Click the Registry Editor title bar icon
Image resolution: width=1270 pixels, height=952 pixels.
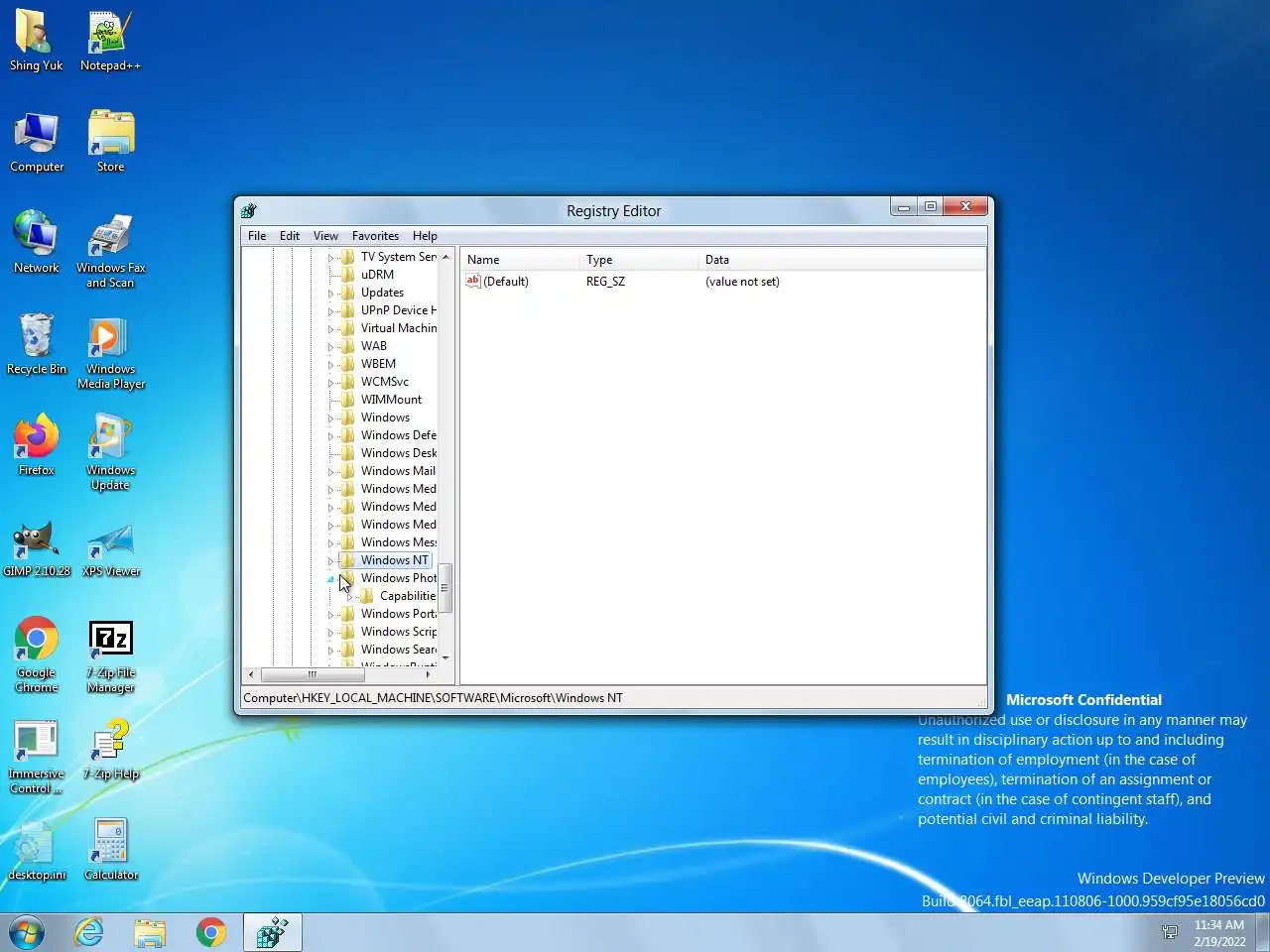[249, 210]
